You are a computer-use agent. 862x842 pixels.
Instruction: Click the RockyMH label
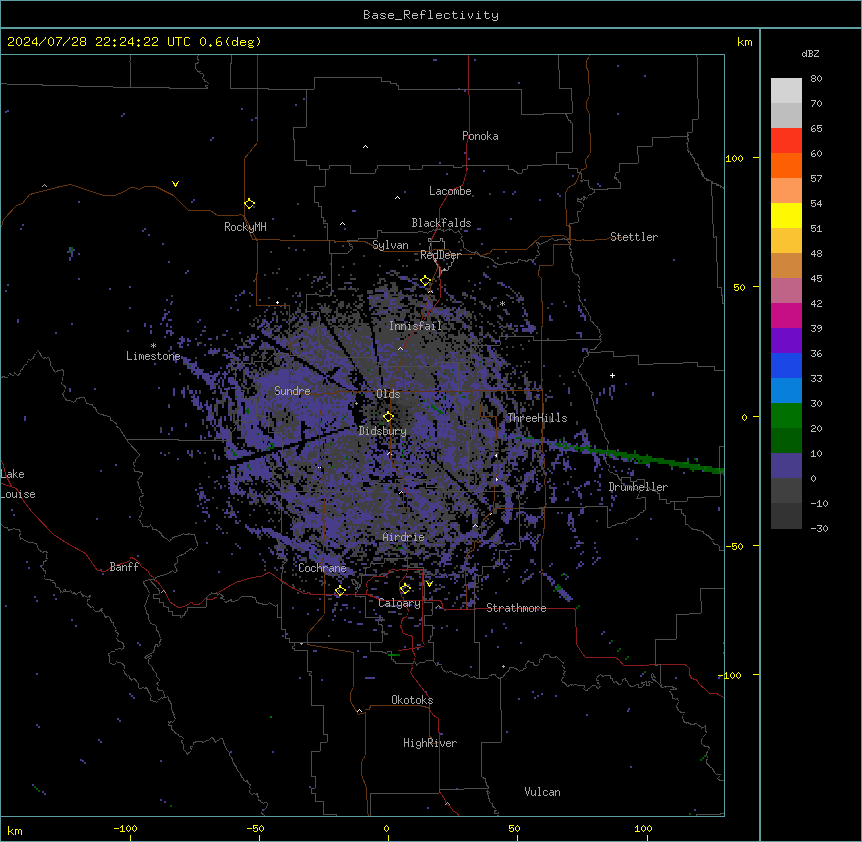pyautogui.click(x=245, y=227)
